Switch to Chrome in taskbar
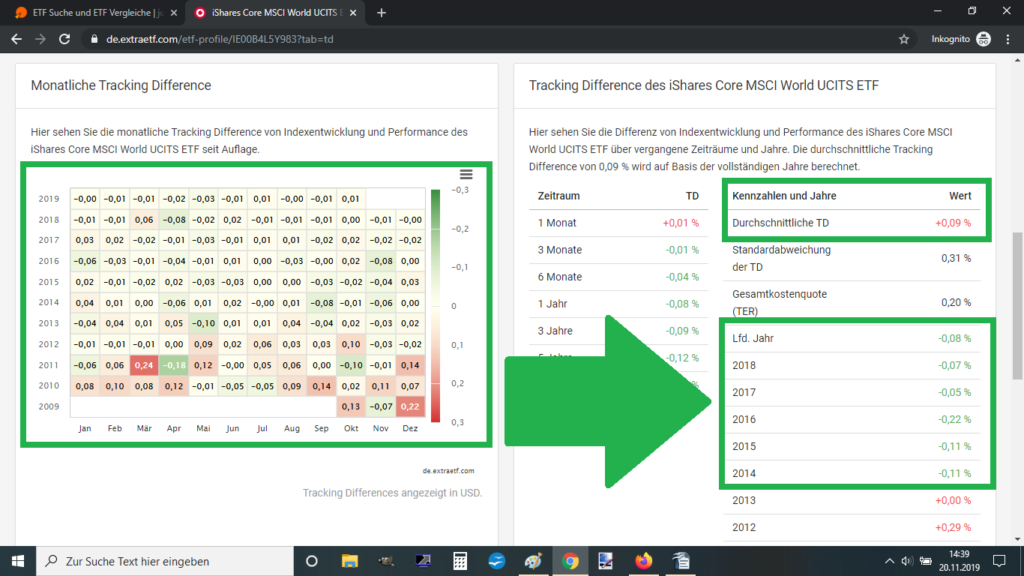Screen dimensions: 1024x576 (570, 561)
